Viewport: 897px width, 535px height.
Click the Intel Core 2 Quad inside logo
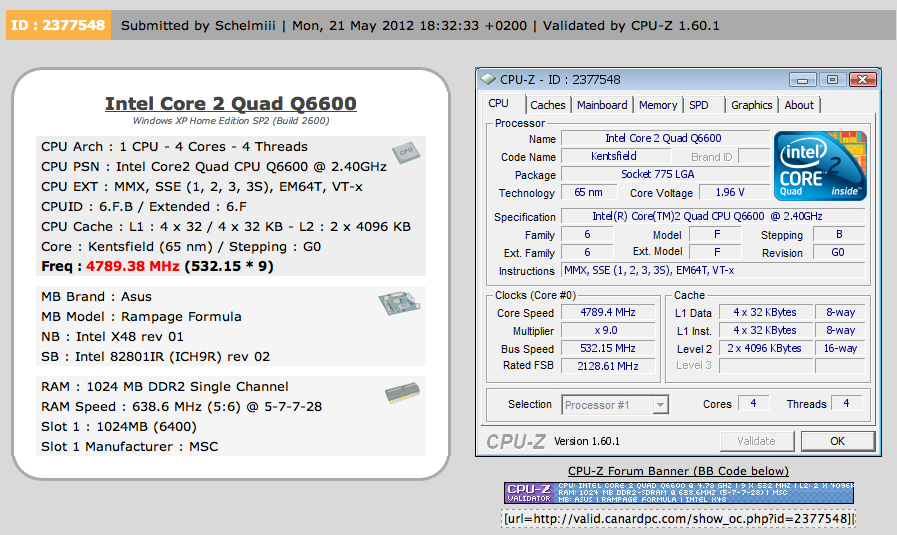[x=820, y=166]
